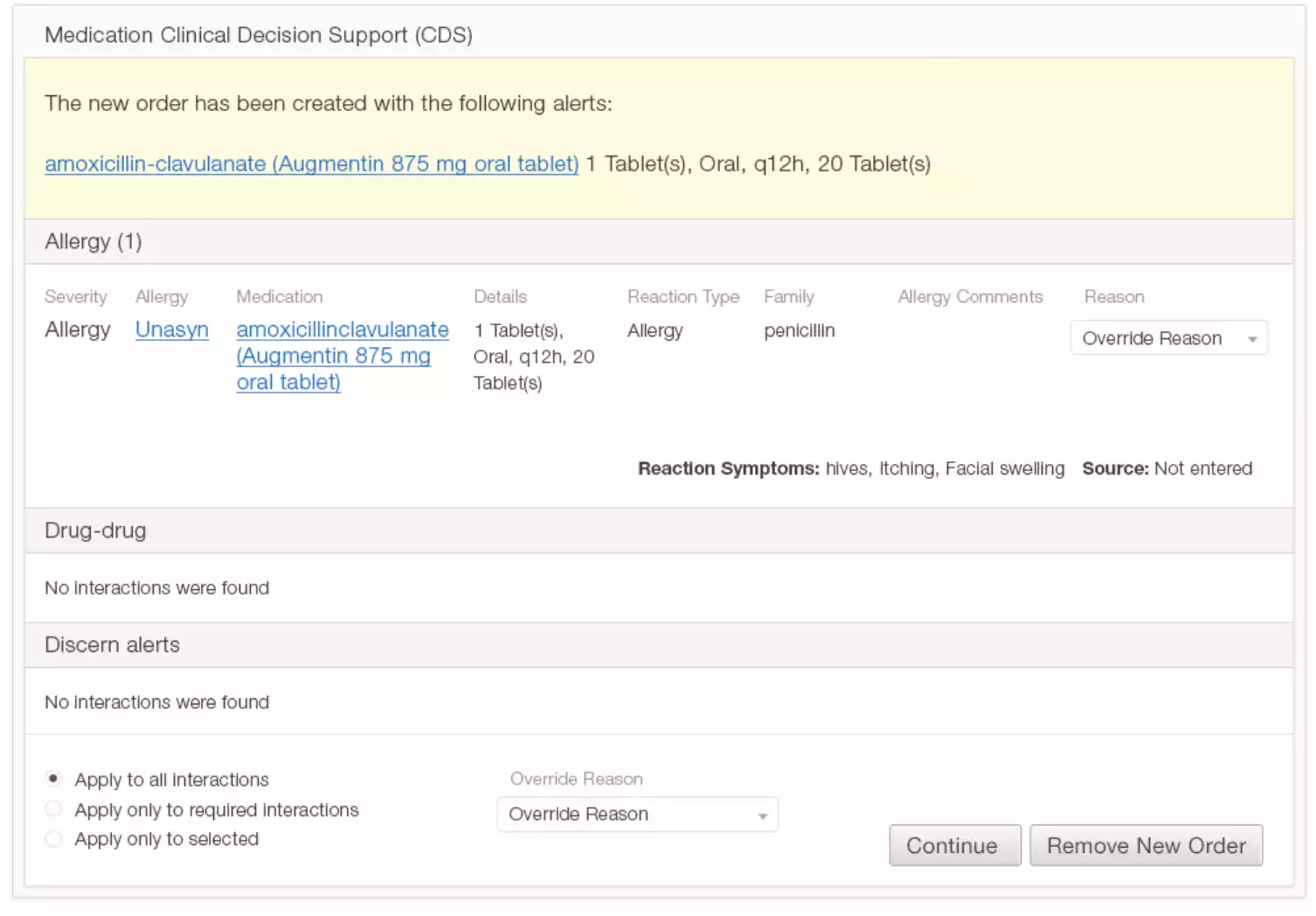Choose an option from the Reason dropdown

coord(1168,338)
